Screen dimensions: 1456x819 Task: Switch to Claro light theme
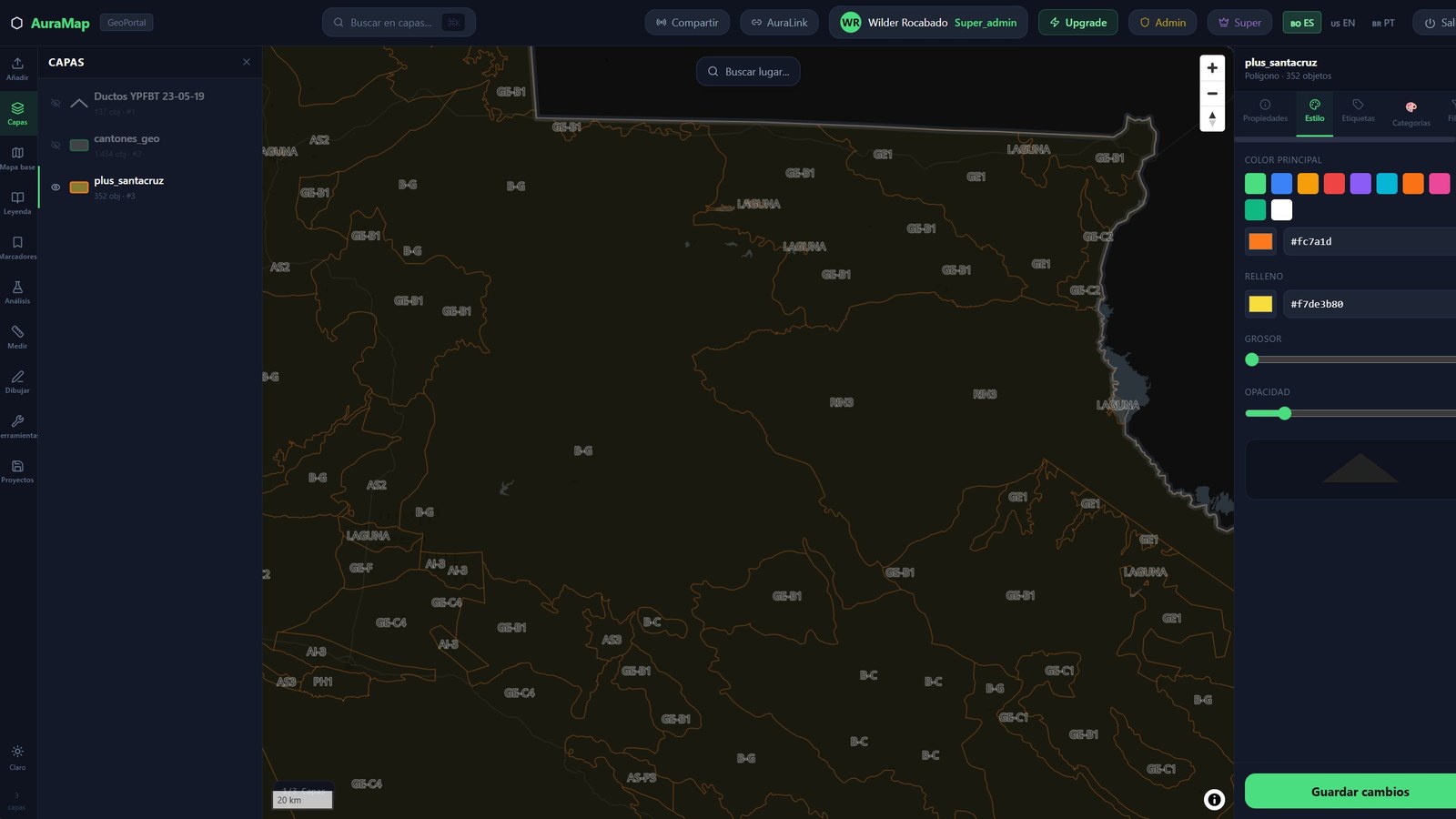tap(17, 757)
